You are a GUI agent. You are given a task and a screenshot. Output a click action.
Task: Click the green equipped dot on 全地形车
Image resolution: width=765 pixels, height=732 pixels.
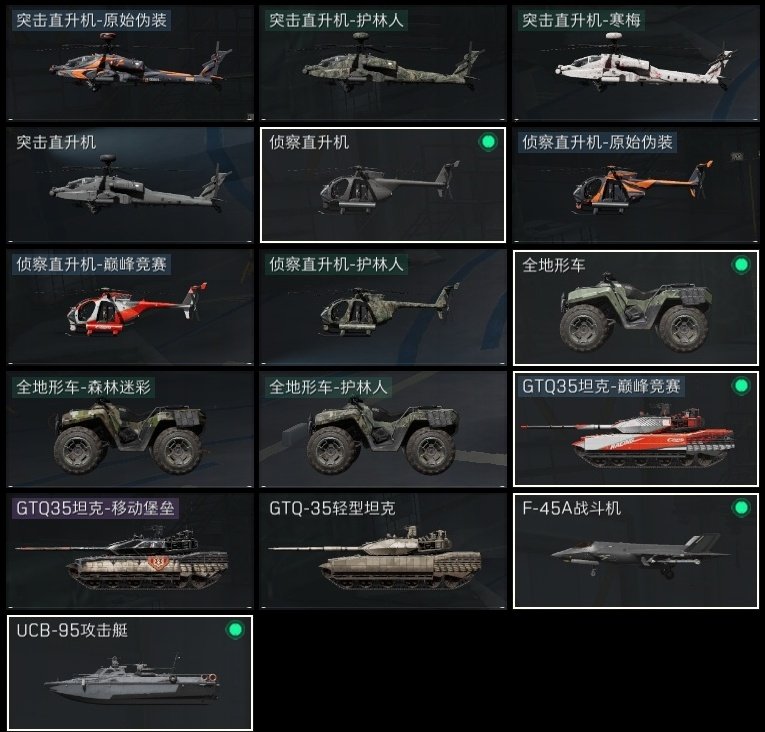point(741,264)
